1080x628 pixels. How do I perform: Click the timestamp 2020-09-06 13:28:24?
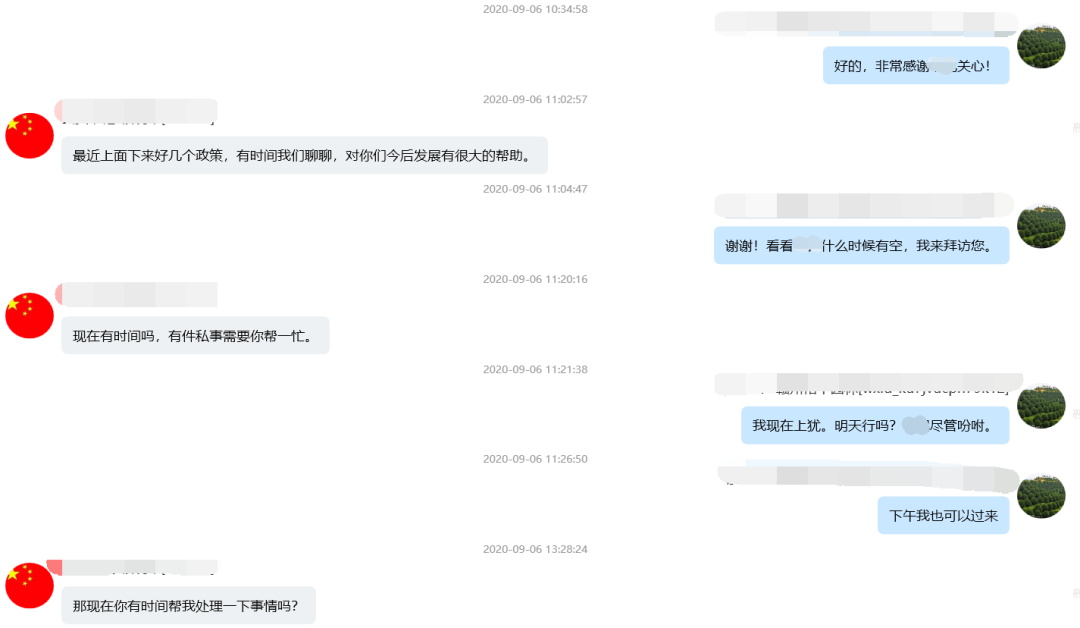point(535,549)
